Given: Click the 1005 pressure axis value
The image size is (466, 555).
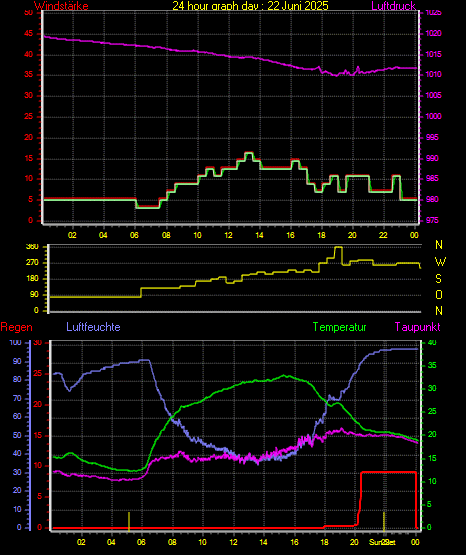Looking at the screenshot, I should tap(433, 96).
